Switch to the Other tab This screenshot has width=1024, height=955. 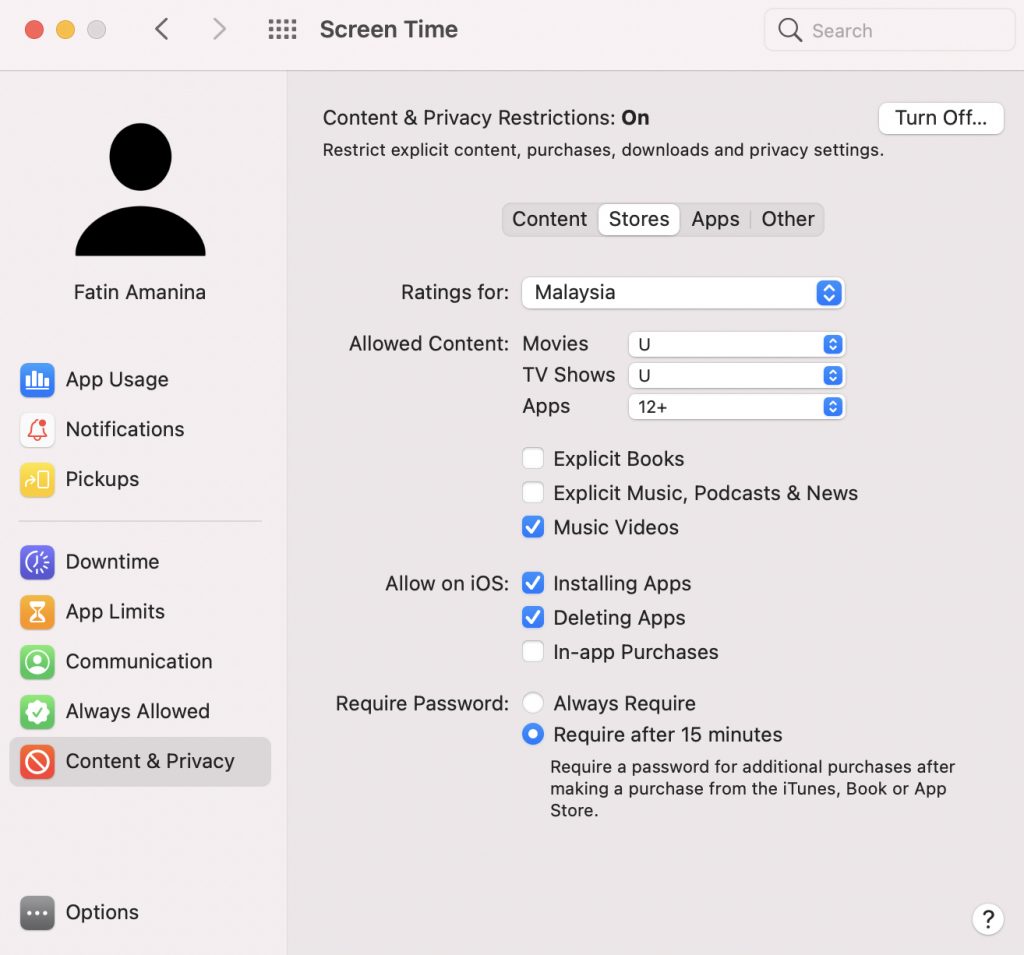(788, 219)
